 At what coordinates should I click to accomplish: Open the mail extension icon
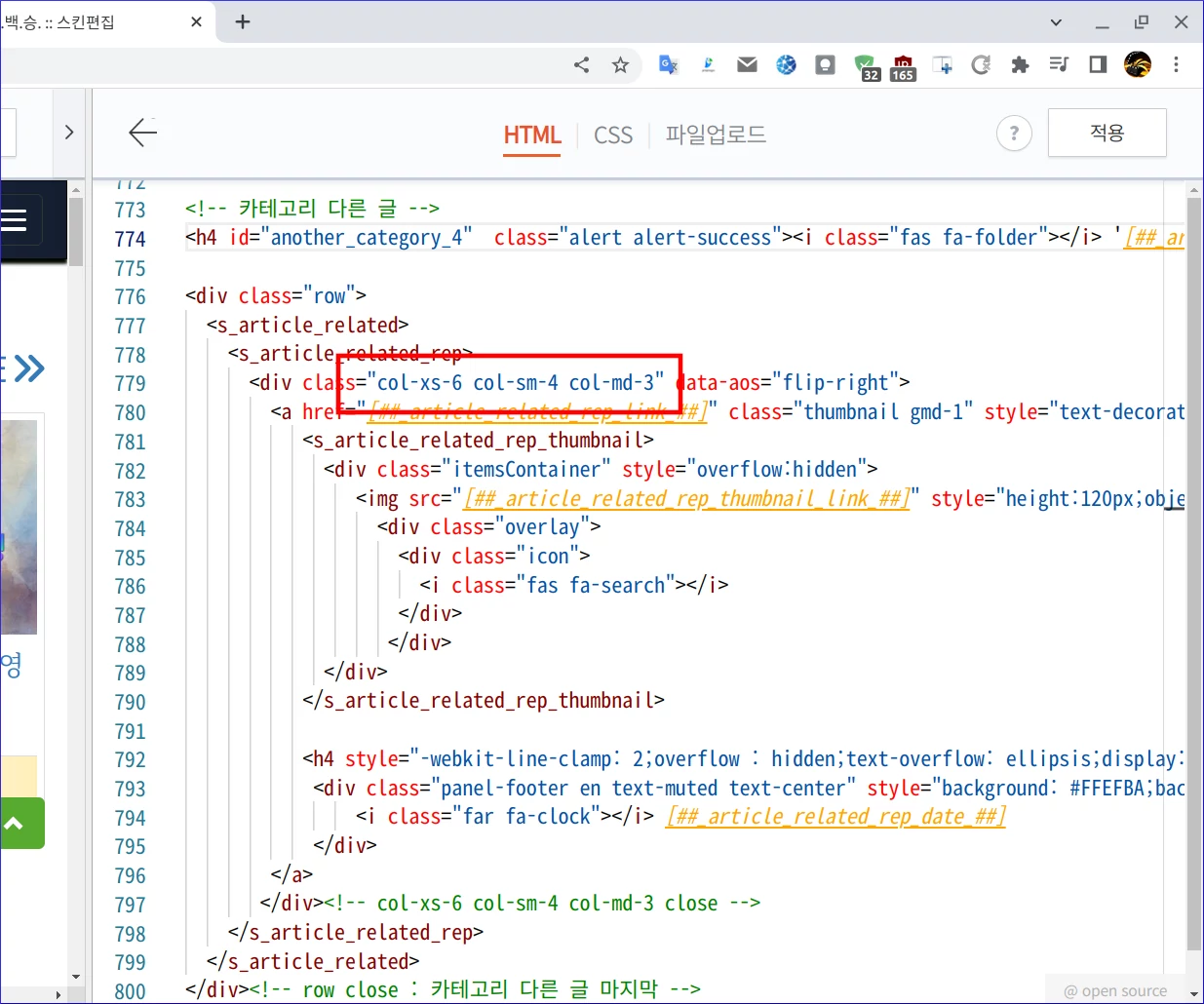pos(747,65)
